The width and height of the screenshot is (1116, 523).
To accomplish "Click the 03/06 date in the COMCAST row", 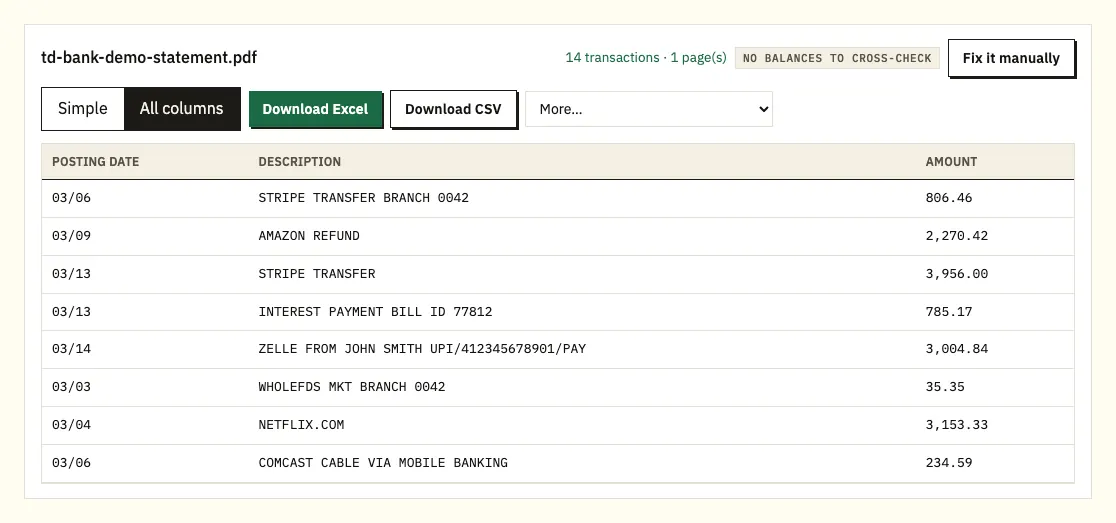I will [71, 463].
